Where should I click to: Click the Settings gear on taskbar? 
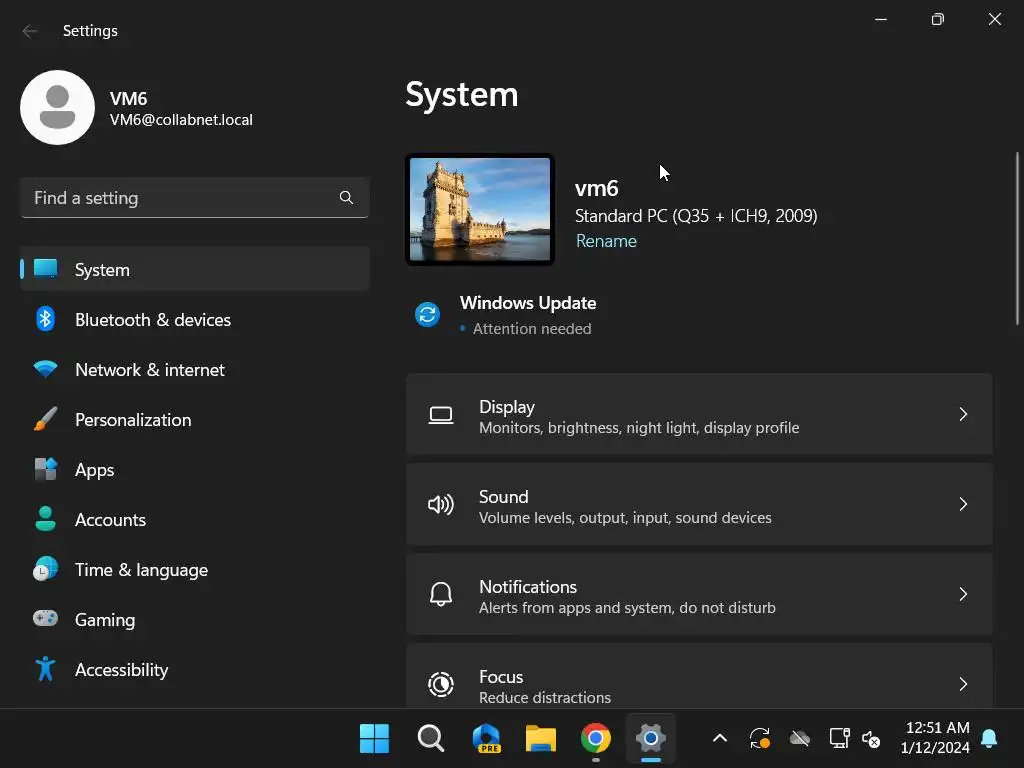click(650, 739)
